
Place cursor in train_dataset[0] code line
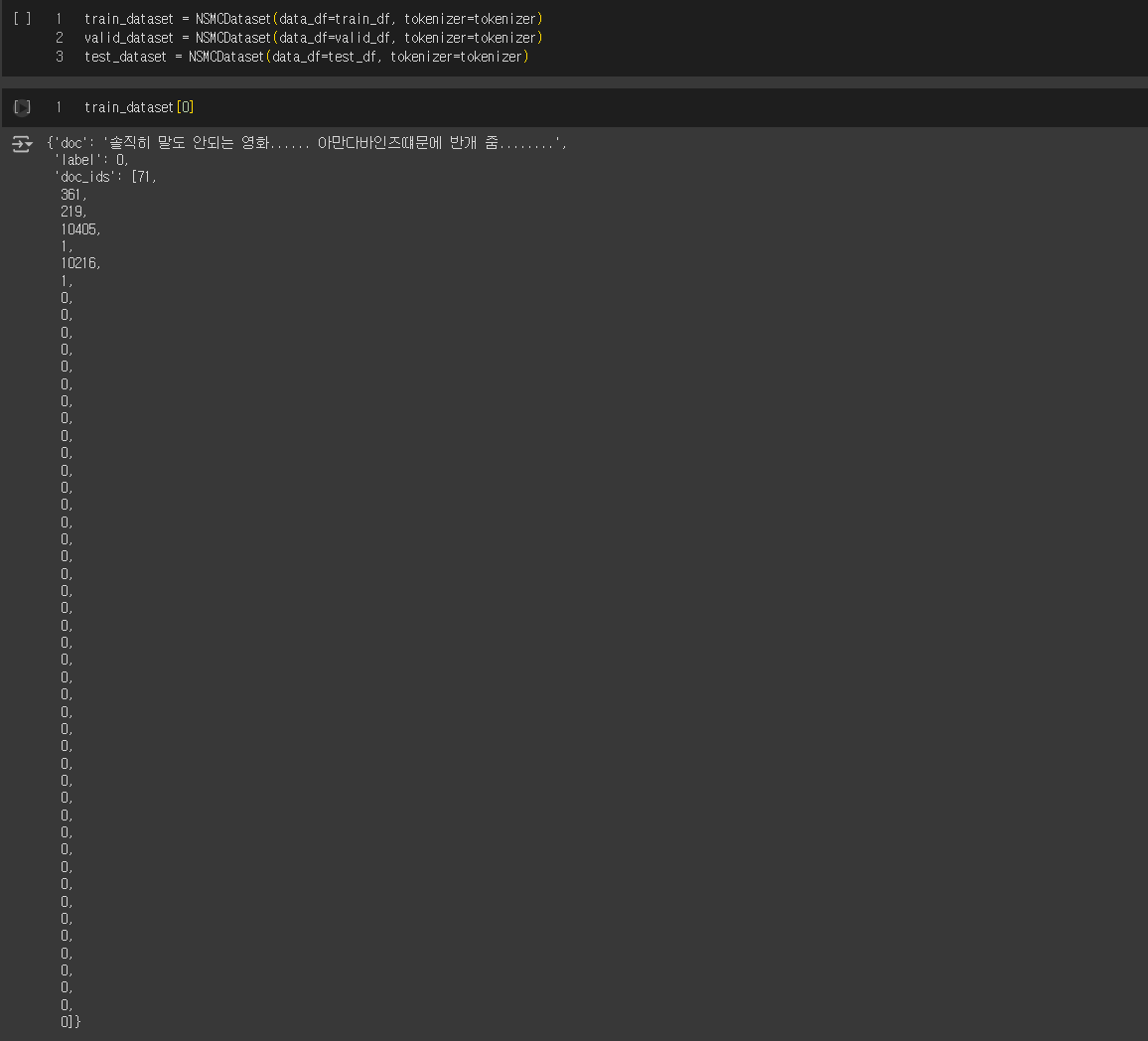[x=139, y=107]
